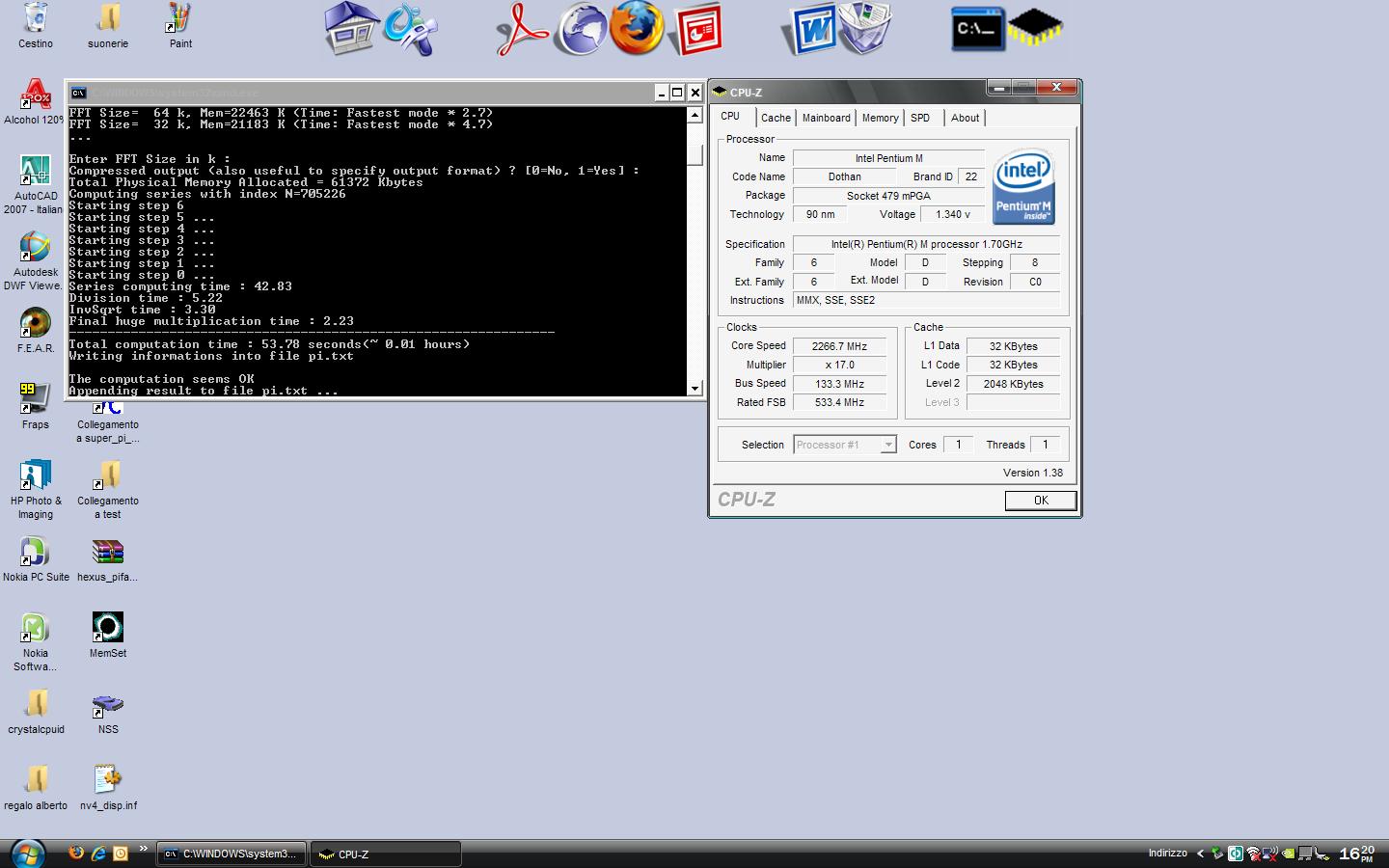
Task: Switch to CPU-Z taskbar button
Action: [386, 854]
